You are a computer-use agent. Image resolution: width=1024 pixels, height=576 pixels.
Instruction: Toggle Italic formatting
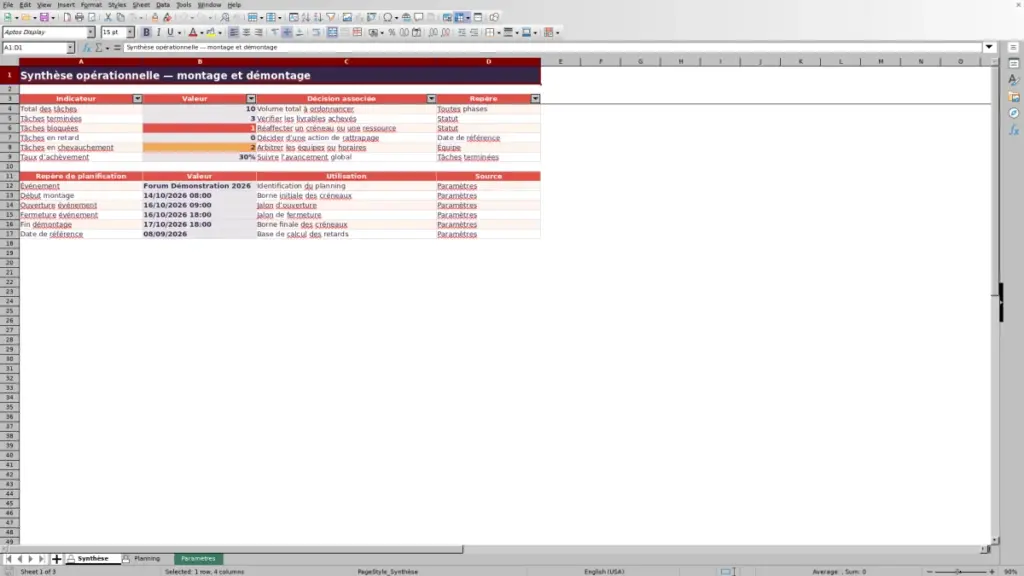tap(158, 33)
